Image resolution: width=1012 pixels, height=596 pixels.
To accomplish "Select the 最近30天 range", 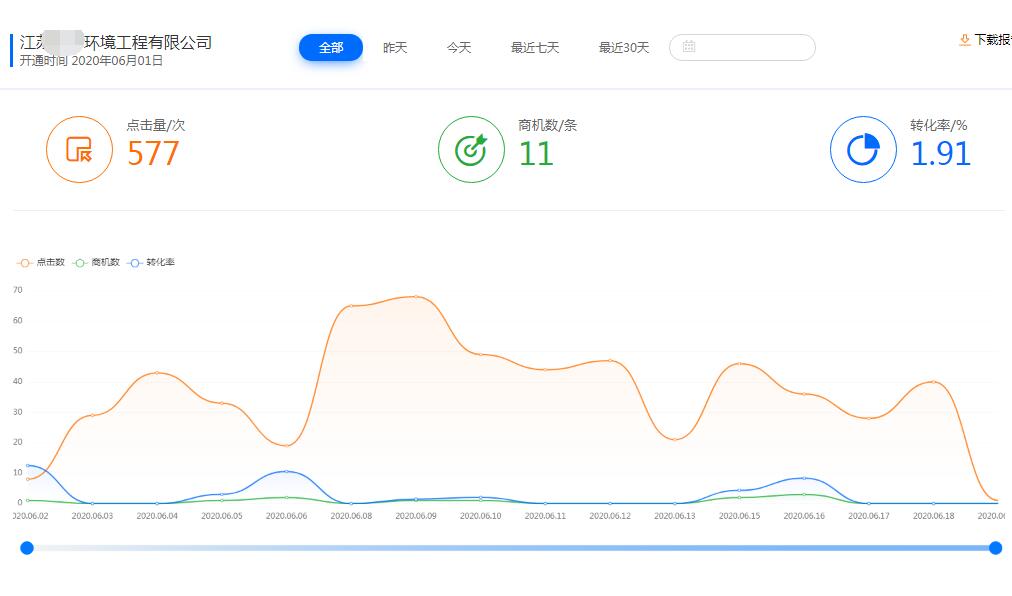I will coord(624,48).
